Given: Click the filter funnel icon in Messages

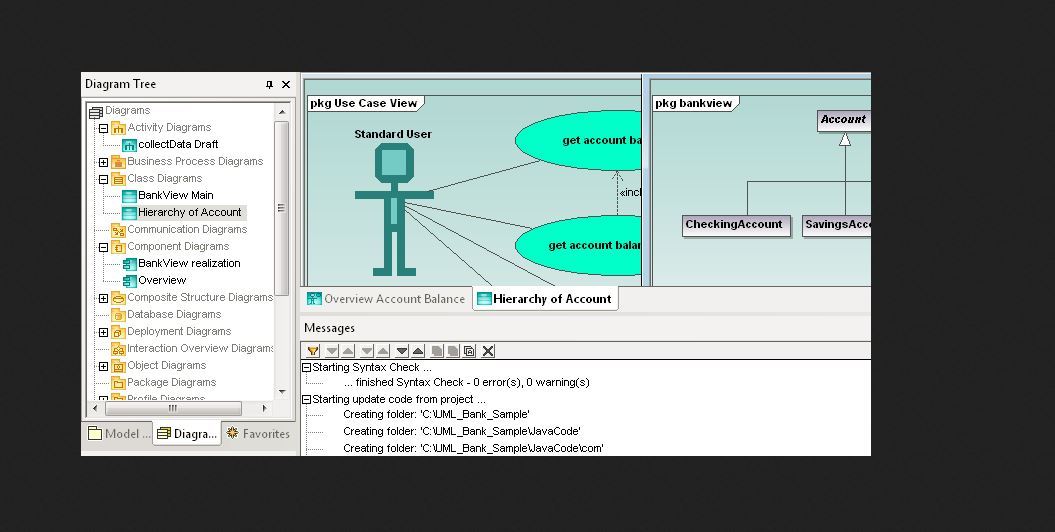Looking at the screenshot, I should coord(313,351).
